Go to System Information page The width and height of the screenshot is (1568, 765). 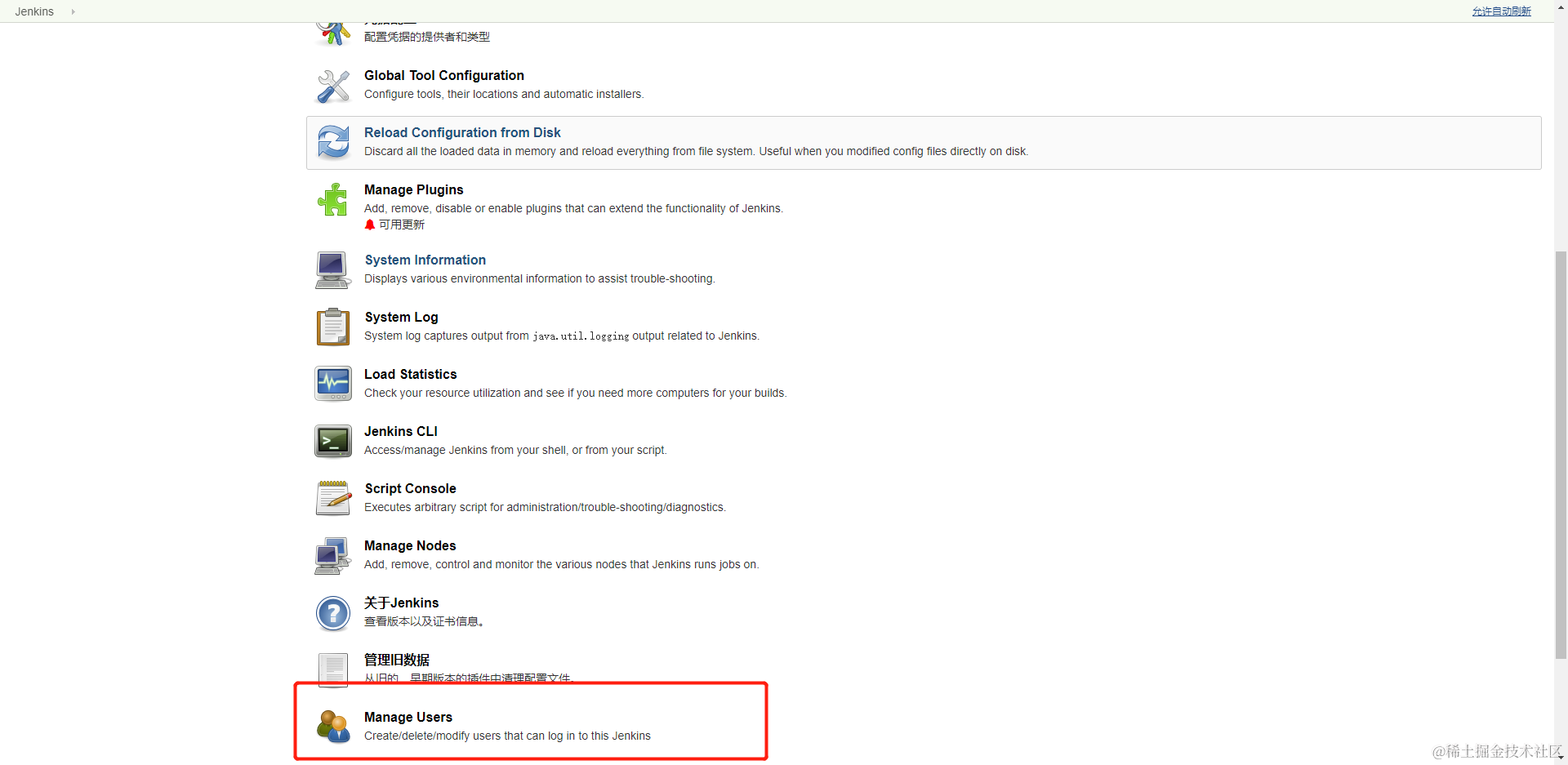point(425,260)
